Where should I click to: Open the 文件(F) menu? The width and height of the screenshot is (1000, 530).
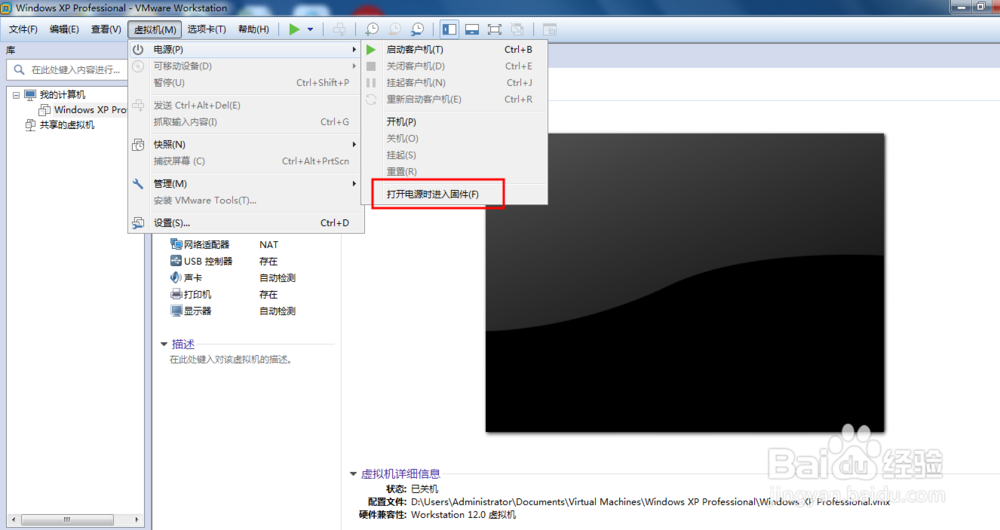[x=23, y=29]
